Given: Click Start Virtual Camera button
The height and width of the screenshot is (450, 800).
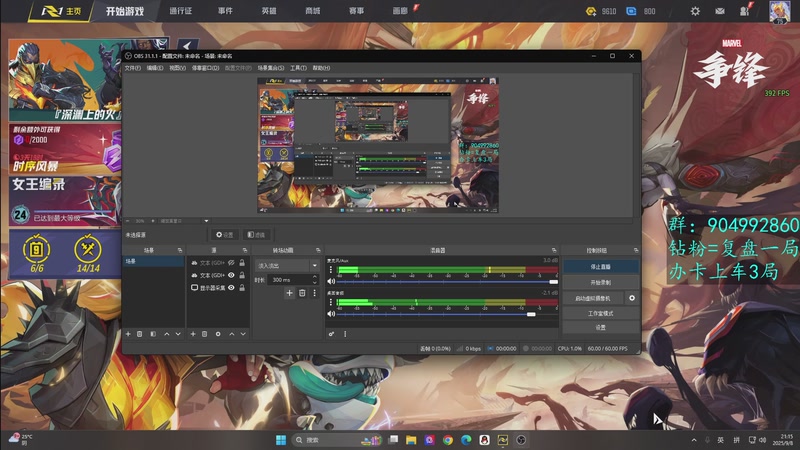Looking at the screenshot, I should tap(593, 298).
